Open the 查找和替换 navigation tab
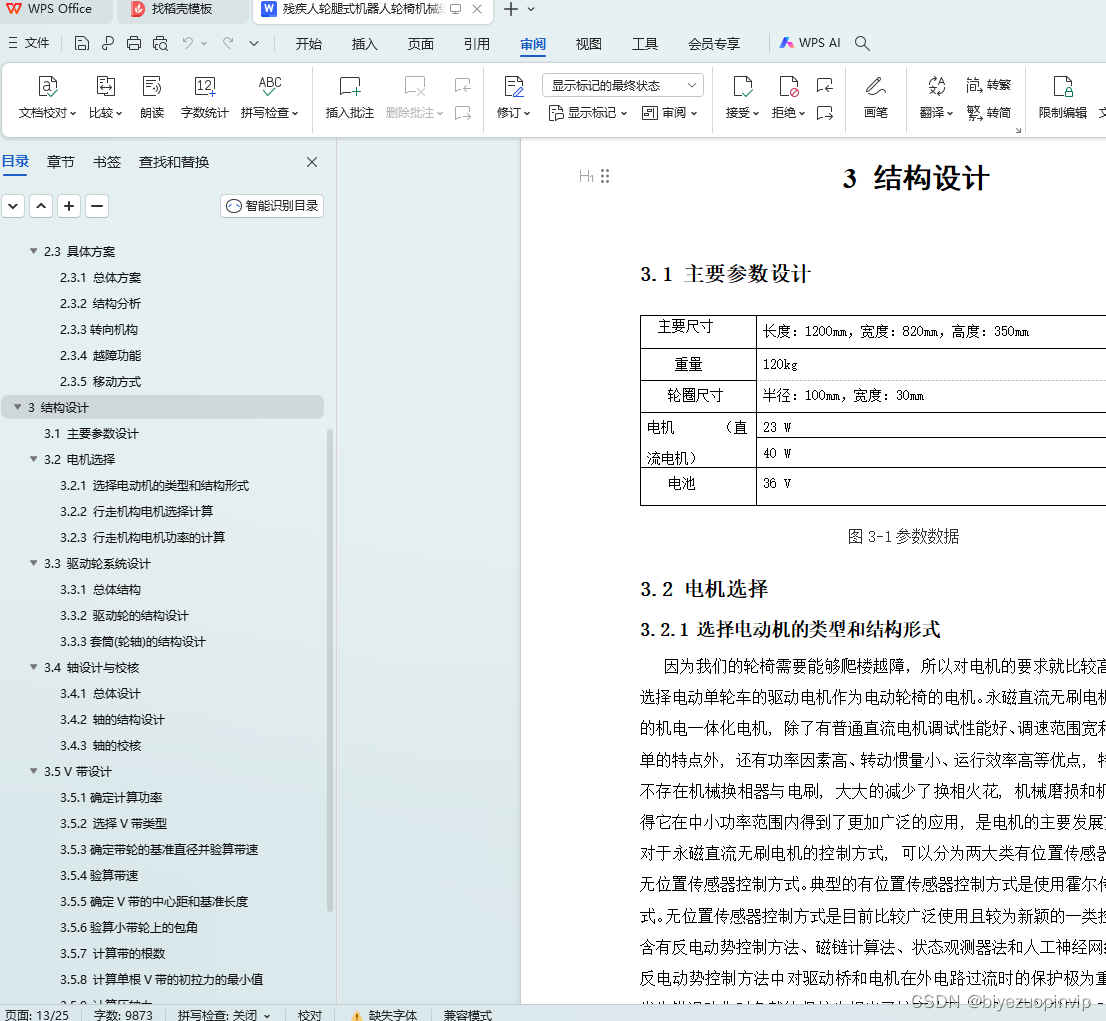Viewport: 1106px width, 1021px height. tap(174, 162)
